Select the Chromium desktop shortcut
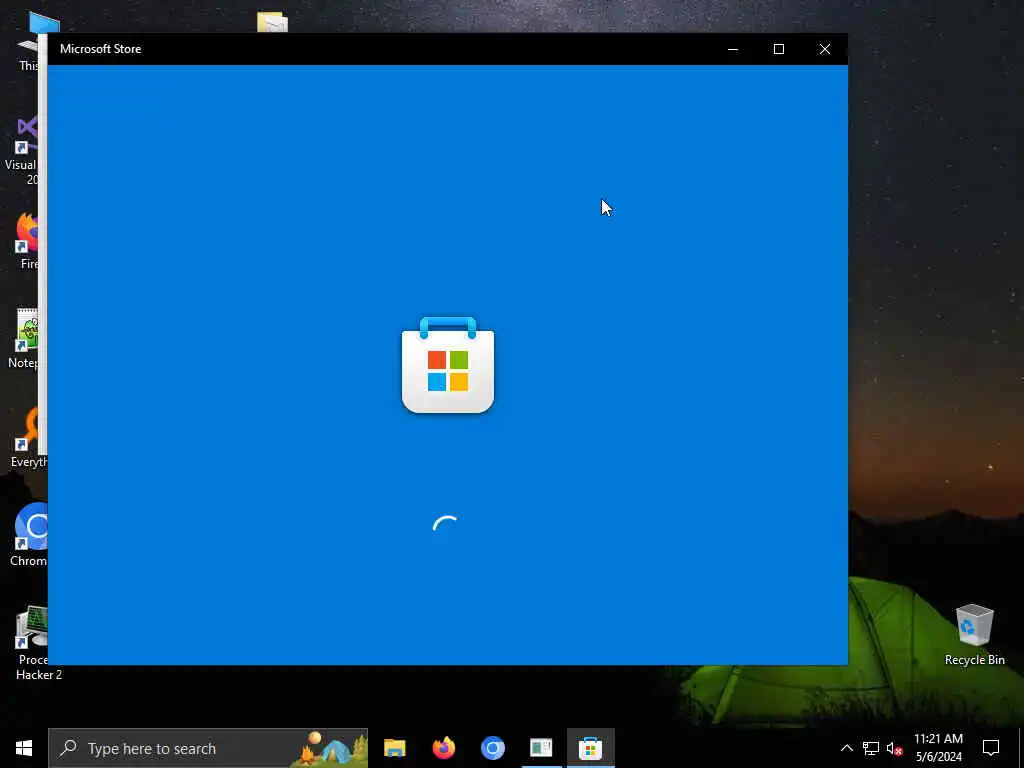 27,535
